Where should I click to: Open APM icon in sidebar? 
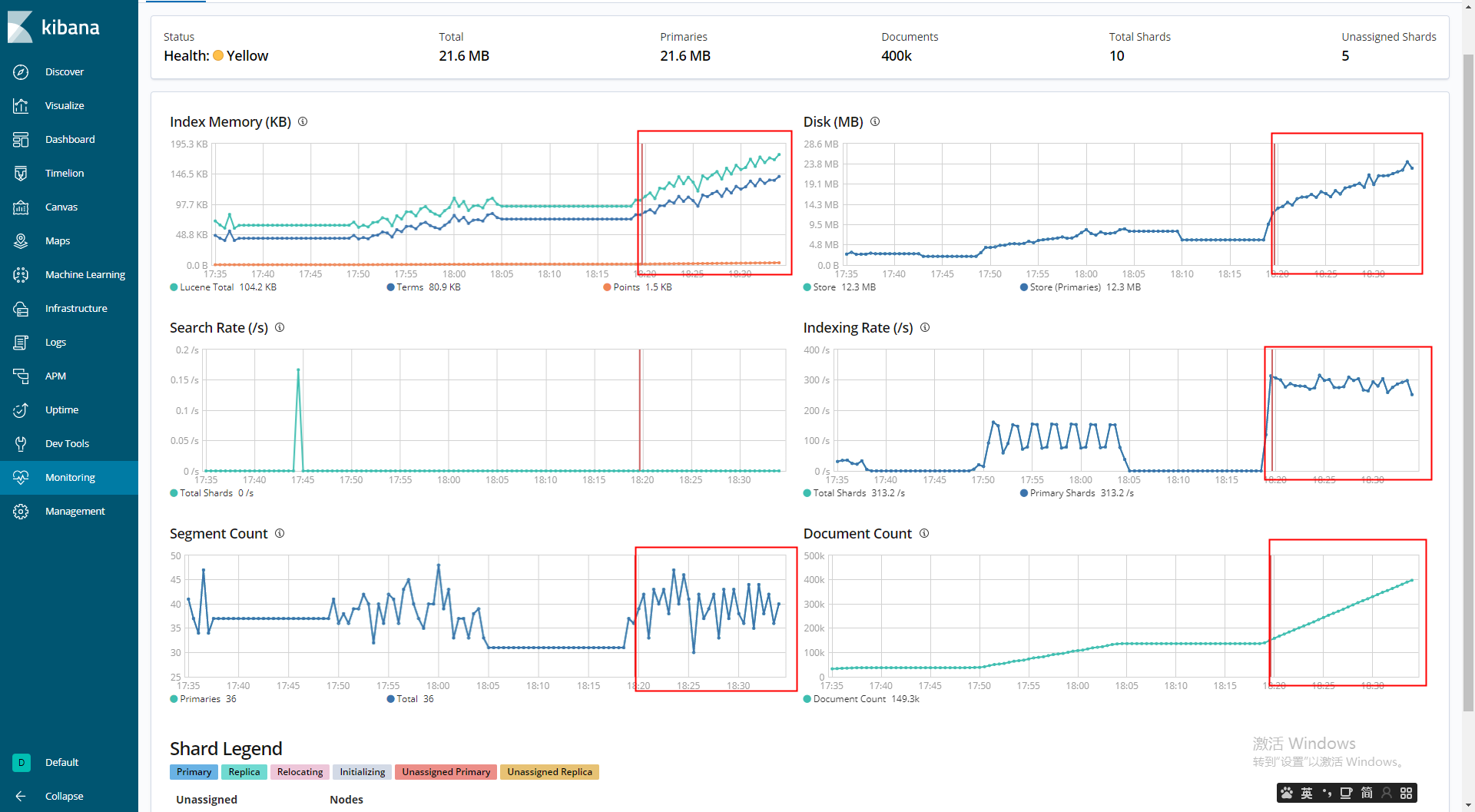point(21,376)
